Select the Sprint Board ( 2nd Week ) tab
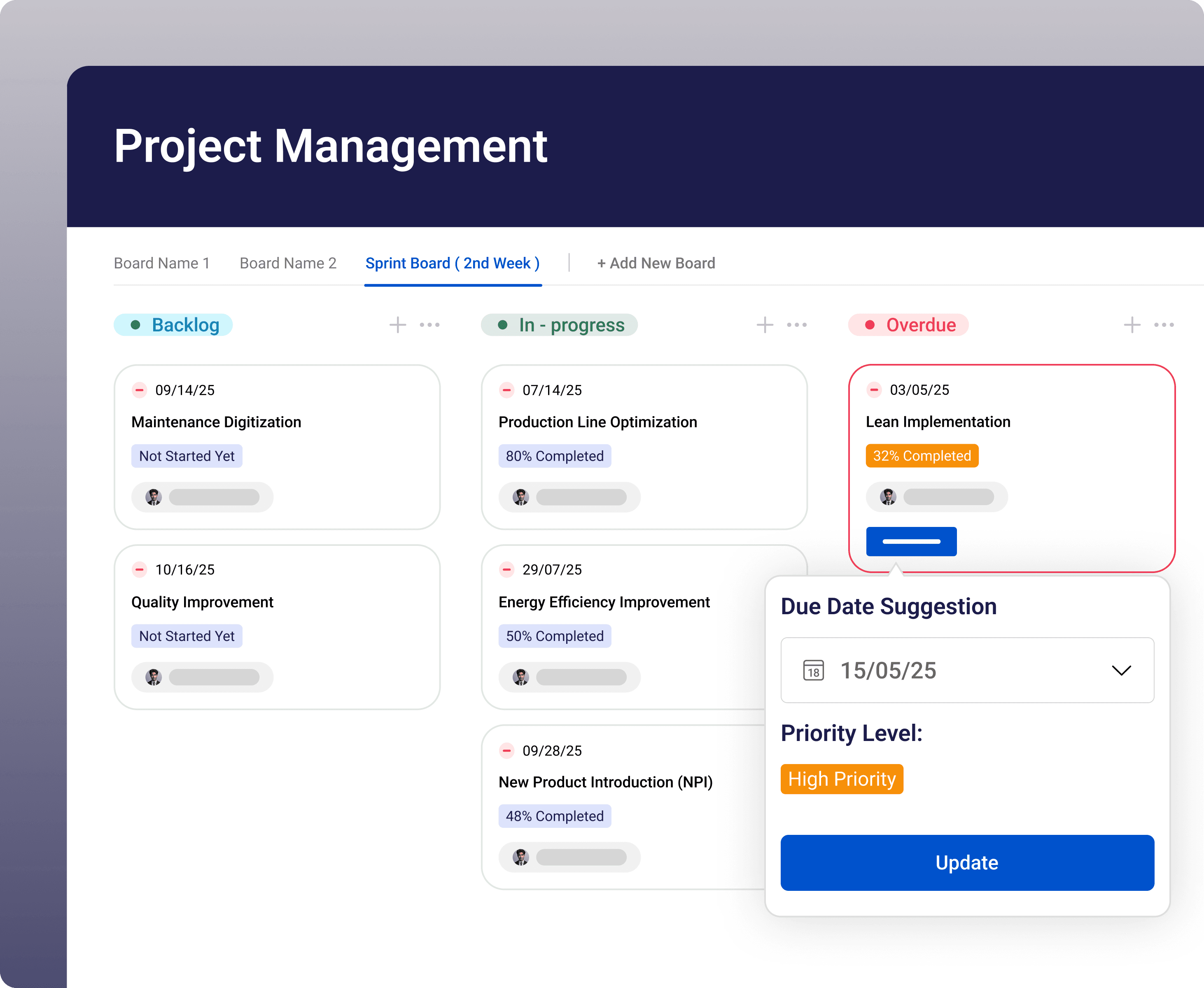This screenshot has width=1204, height=988. pyautogui.click(x=453, y=263)
